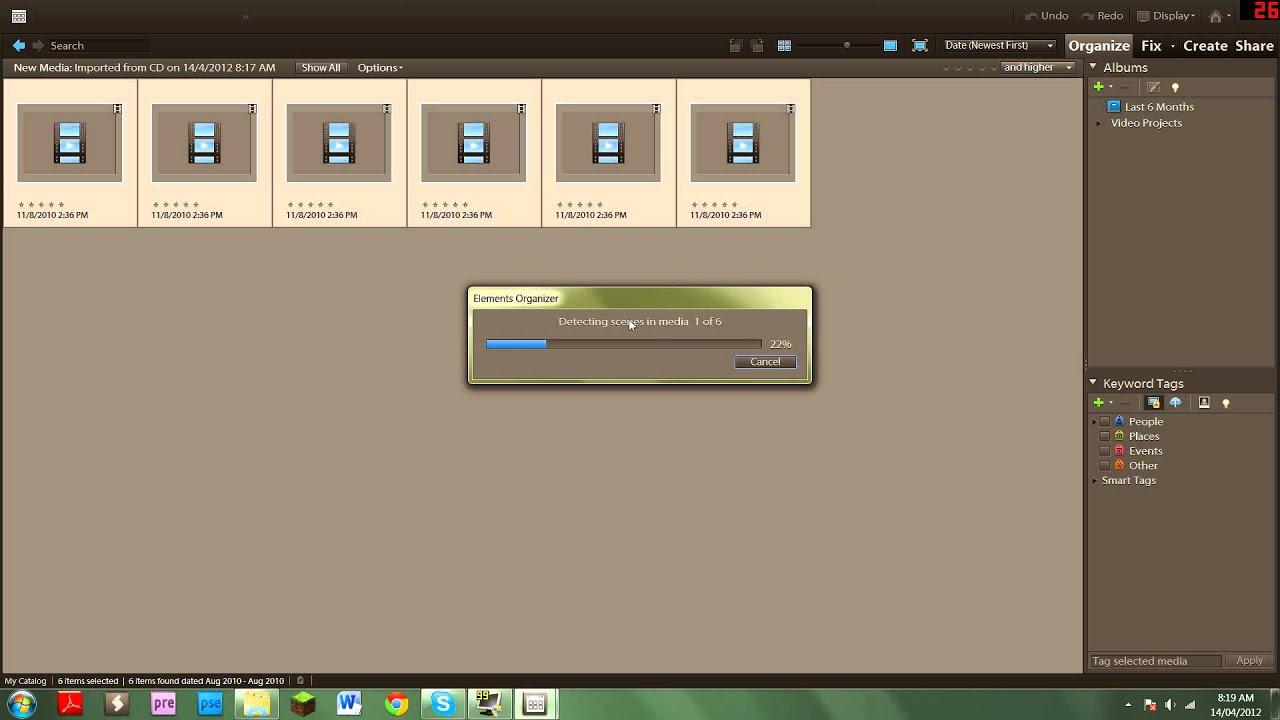Open Photoshop Elements pse taskbar icon

[210, 704]
